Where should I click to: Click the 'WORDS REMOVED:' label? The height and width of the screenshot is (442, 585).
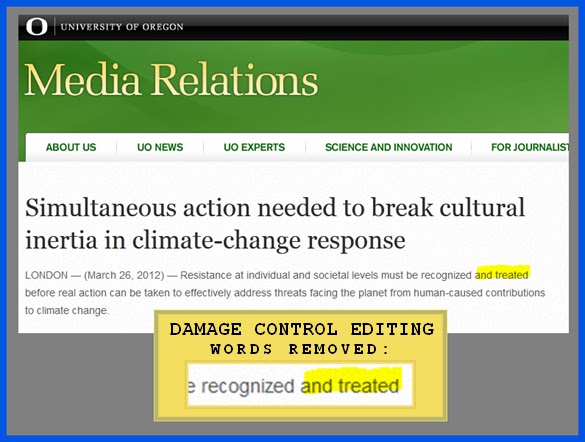pos(300,349)
